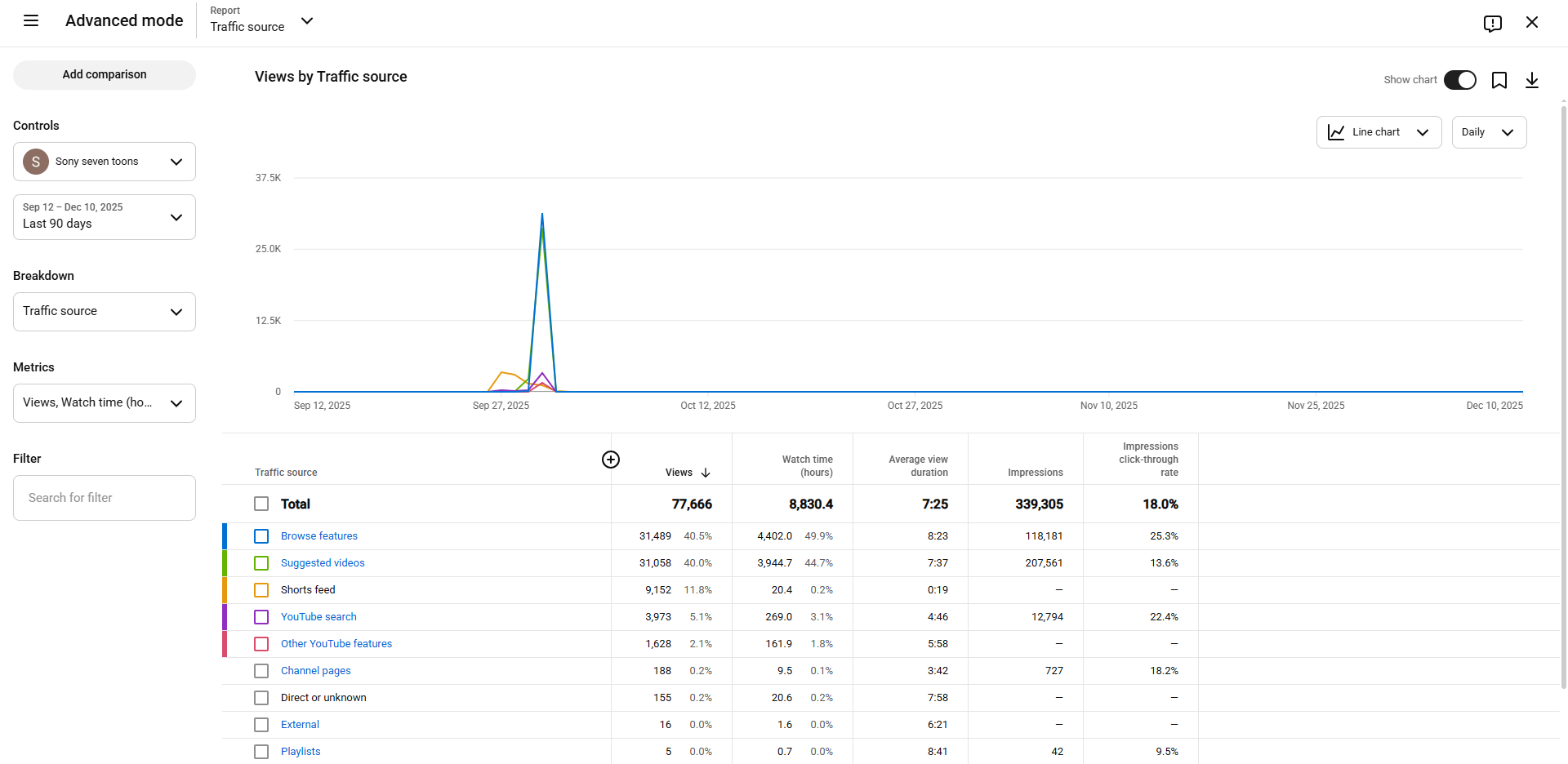This screenshot has height=764, width=1568.
Task: Check the Total row checkbox
Action: (x=261, y=504)
